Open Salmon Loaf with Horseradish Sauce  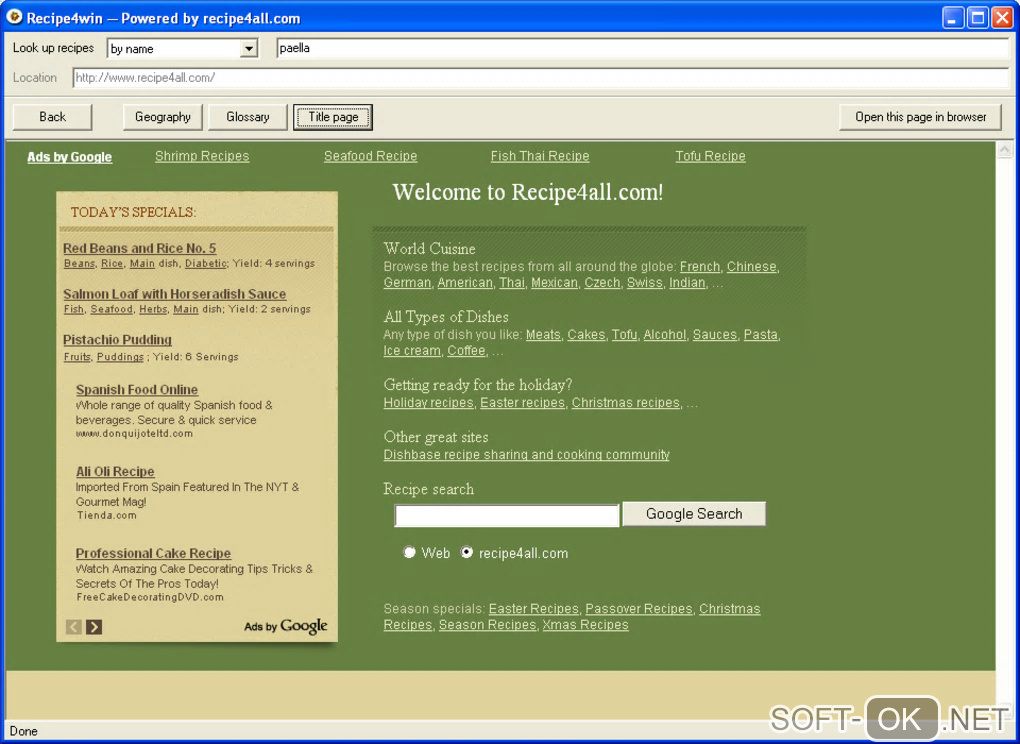pos(174,294)
